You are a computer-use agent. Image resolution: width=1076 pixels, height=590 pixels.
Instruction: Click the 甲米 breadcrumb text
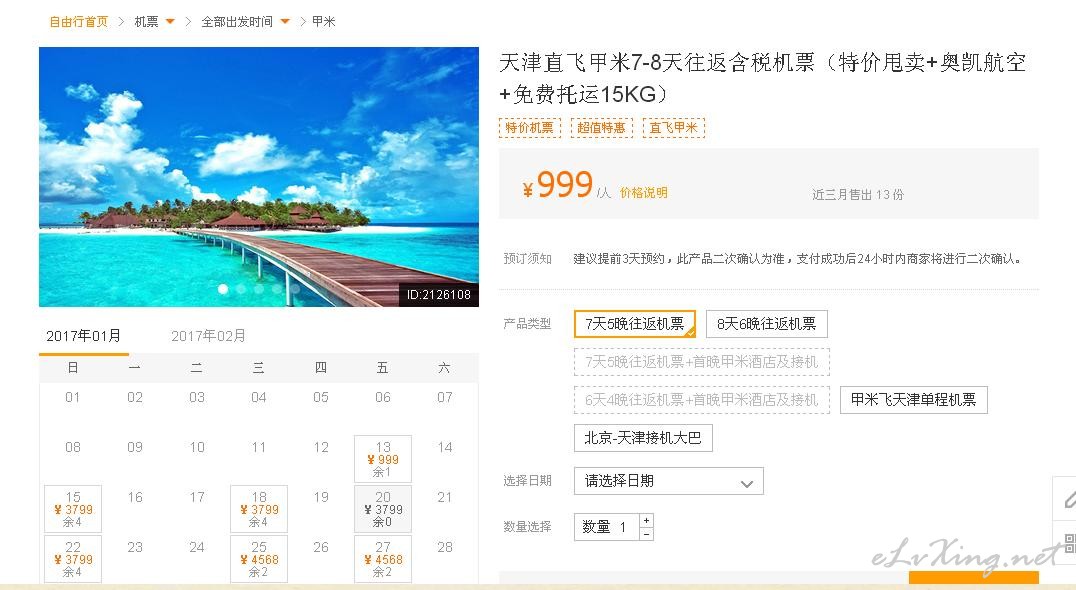click(323, 22)
